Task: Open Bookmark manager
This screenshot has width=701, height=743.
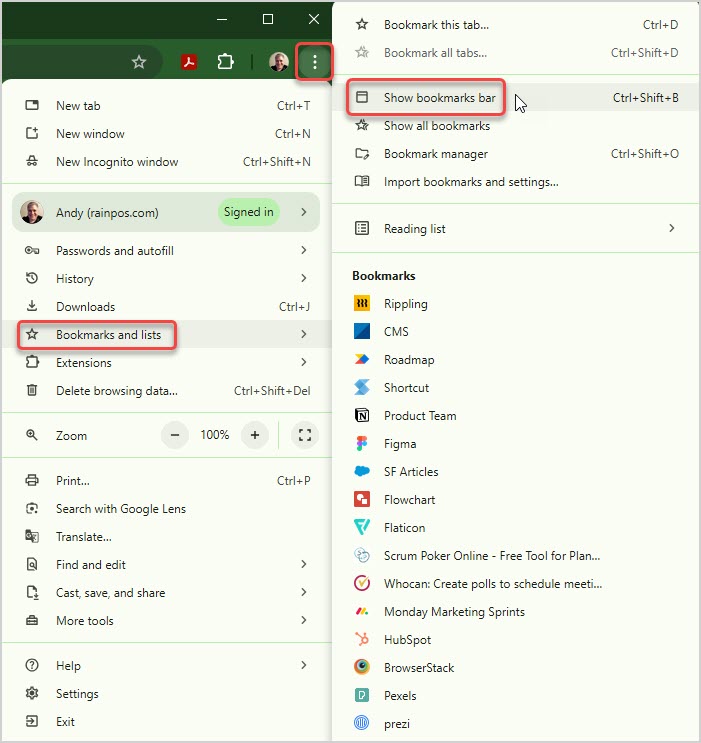Action: [516, 154]
